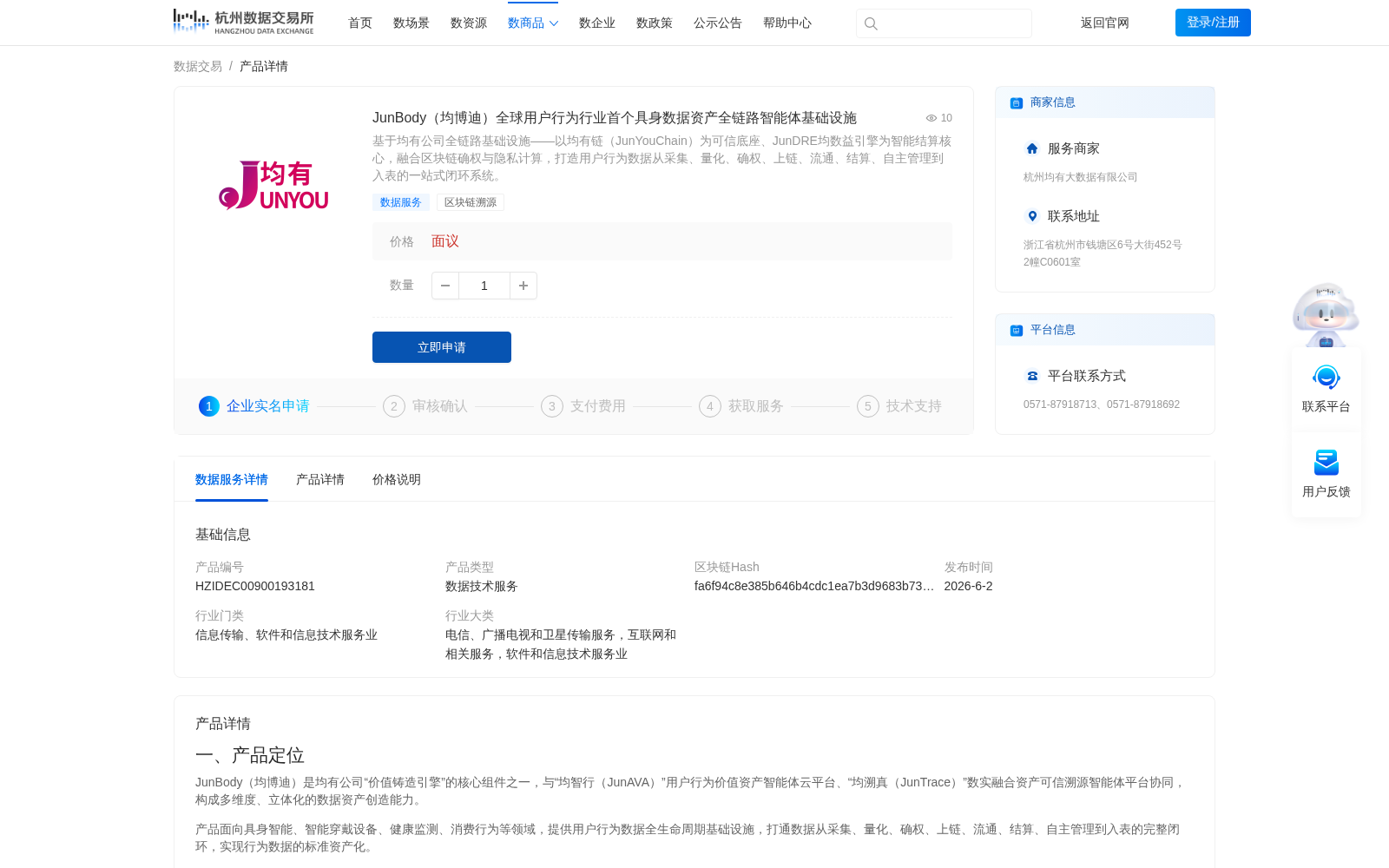The image size is (1389, 868).
Task: Click the view count eye icon
Action: pos(931,118)
